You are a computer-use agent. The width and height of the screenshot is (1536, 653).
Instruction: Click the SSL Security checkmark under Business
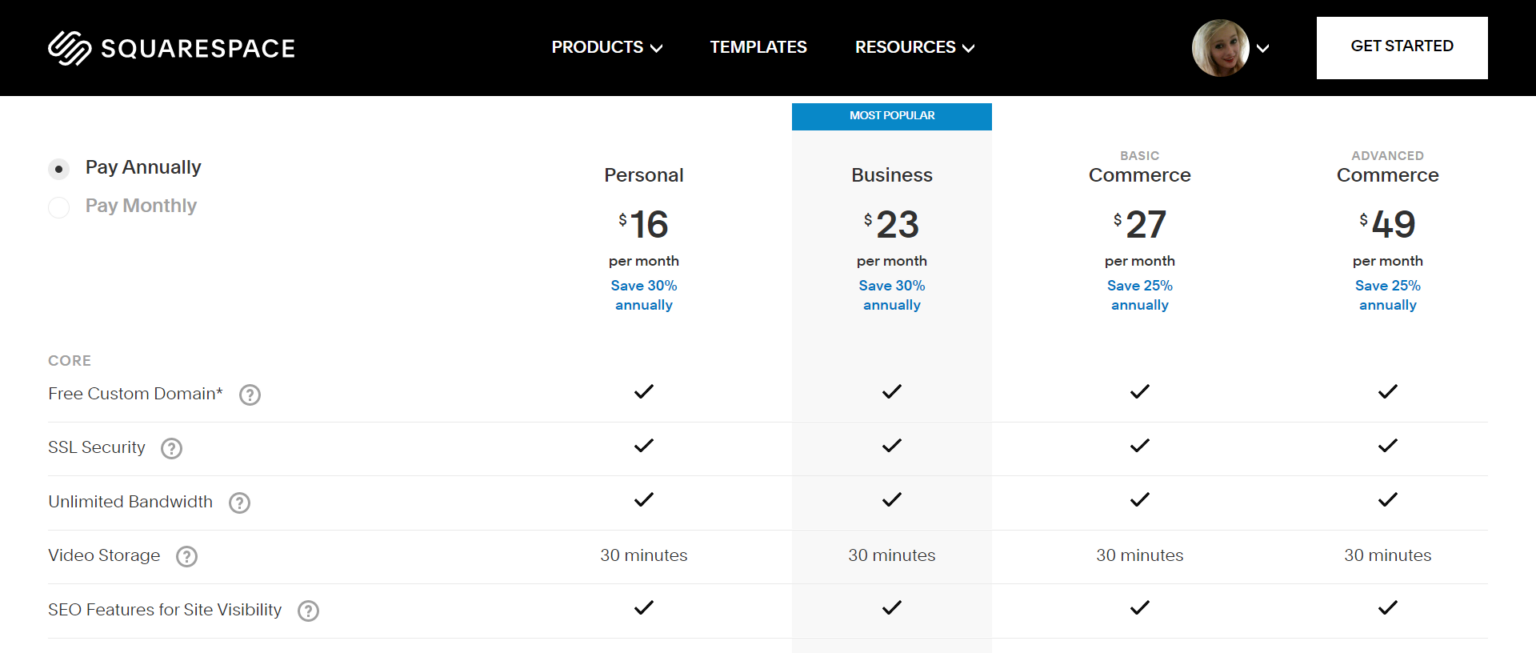(x=891, y=446)
